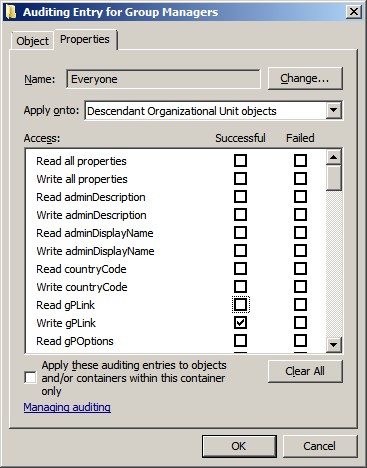Switch to the Object tab
The width and height of the screenshot is (367, 468).
tap(32, 41)
